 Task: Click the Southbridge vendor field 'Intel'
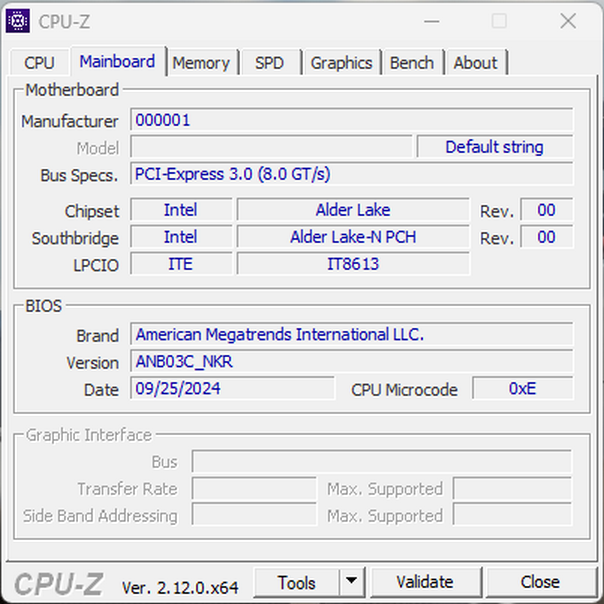(x=181, y=237)
